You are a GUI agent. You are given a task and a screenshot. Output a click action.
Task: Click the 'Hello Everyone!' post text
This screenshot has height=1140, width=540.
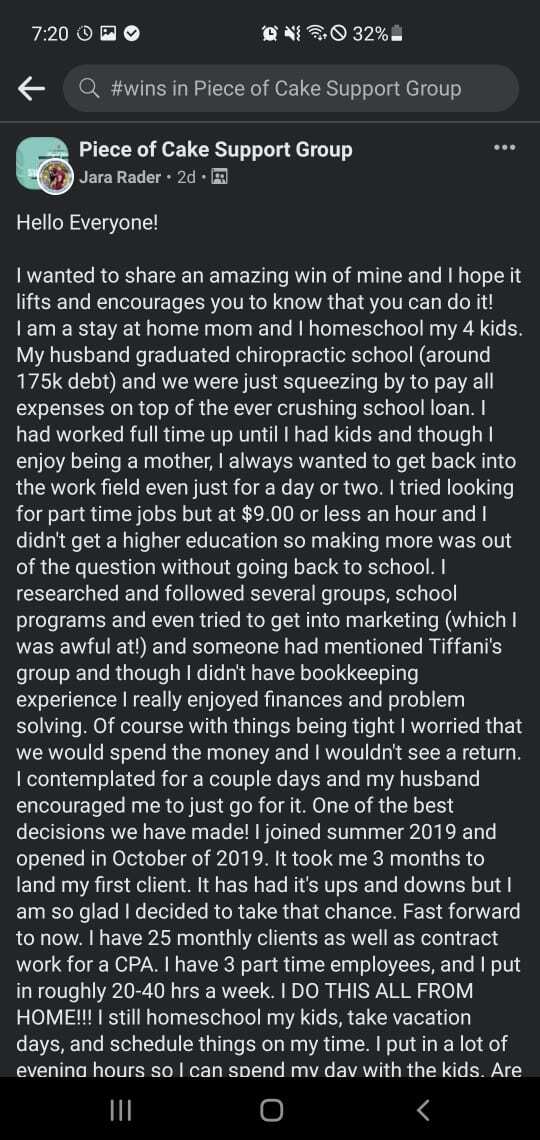[87, 223]
